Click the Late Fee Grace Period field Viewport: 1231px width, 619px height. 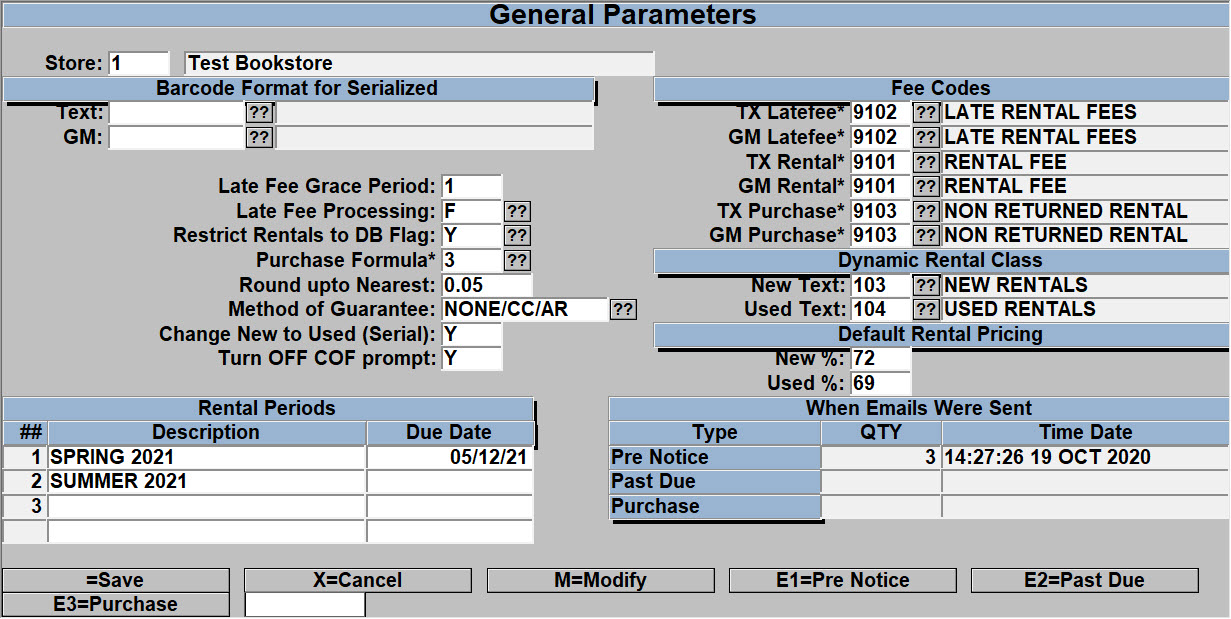click(472, 187)
